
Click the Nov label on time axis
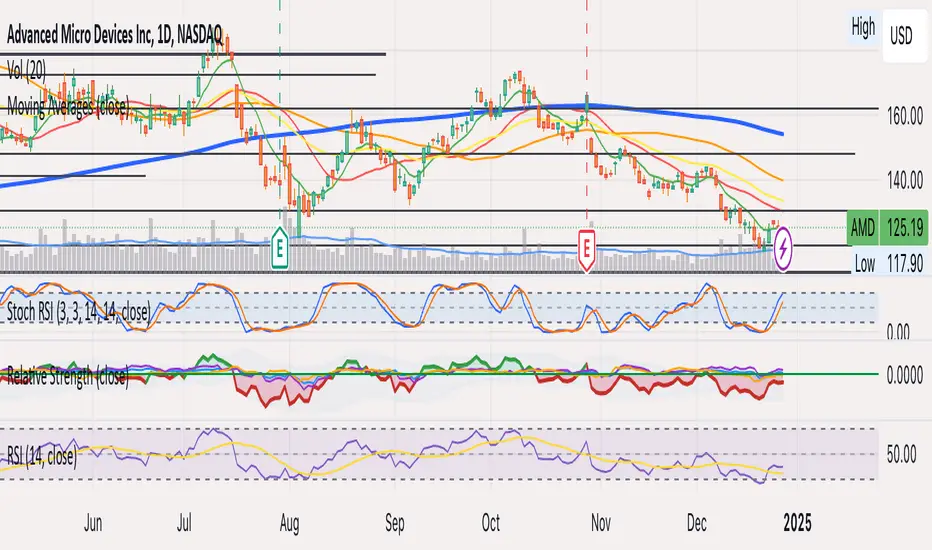600,523
